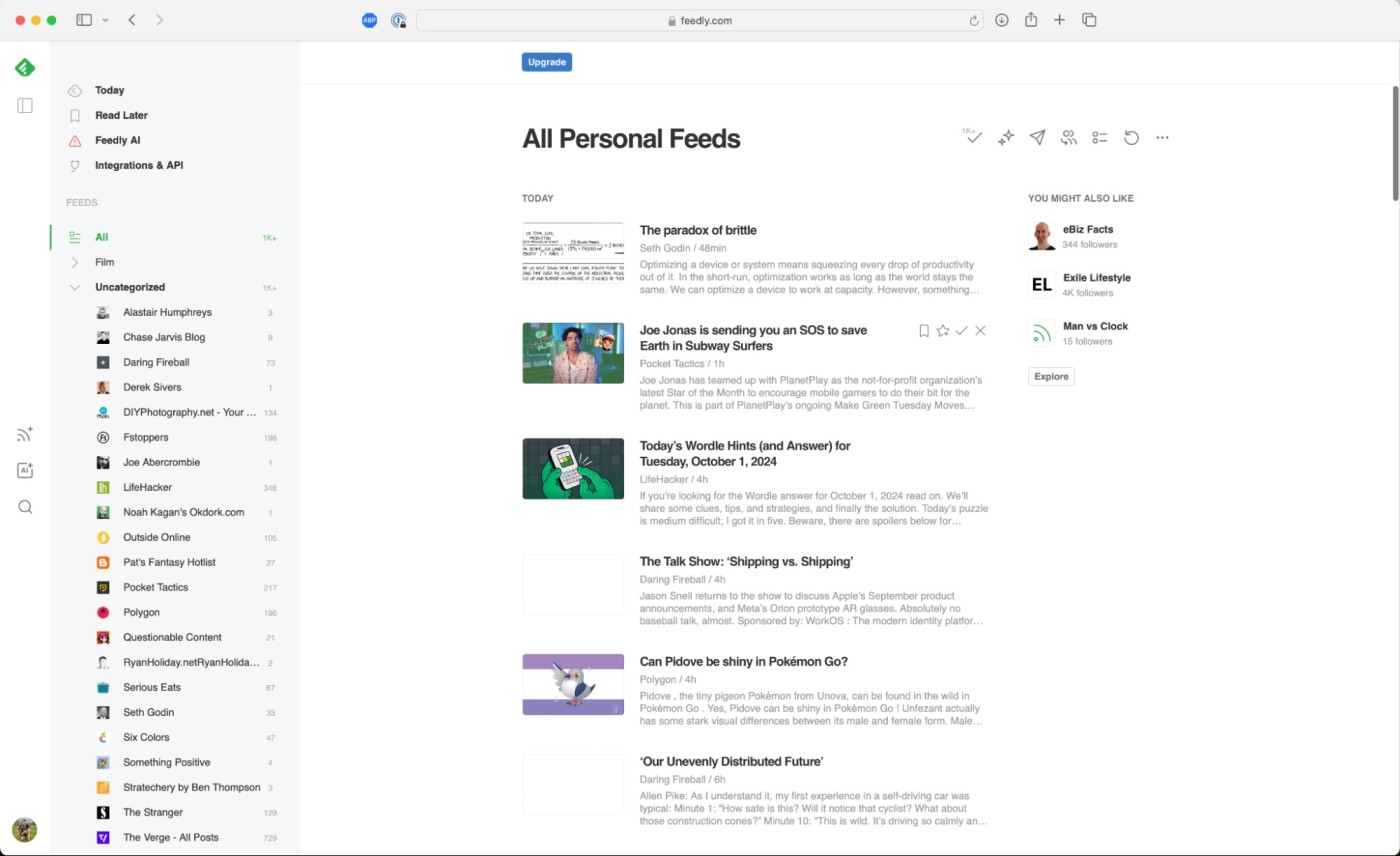This screenshot has width=1400, height=856.
Task: Follow Man vs Clock suggested feed
Action: click(1095, 326)
